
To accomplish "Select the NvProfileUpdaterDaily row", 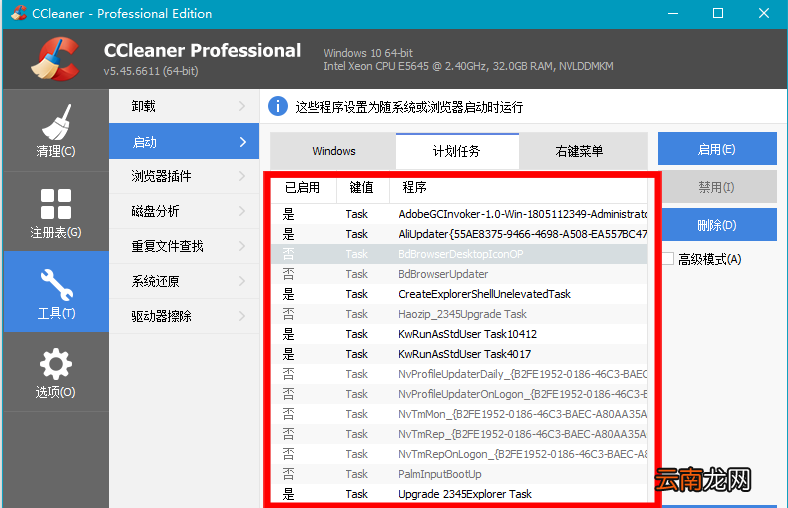I will point(459,374).
